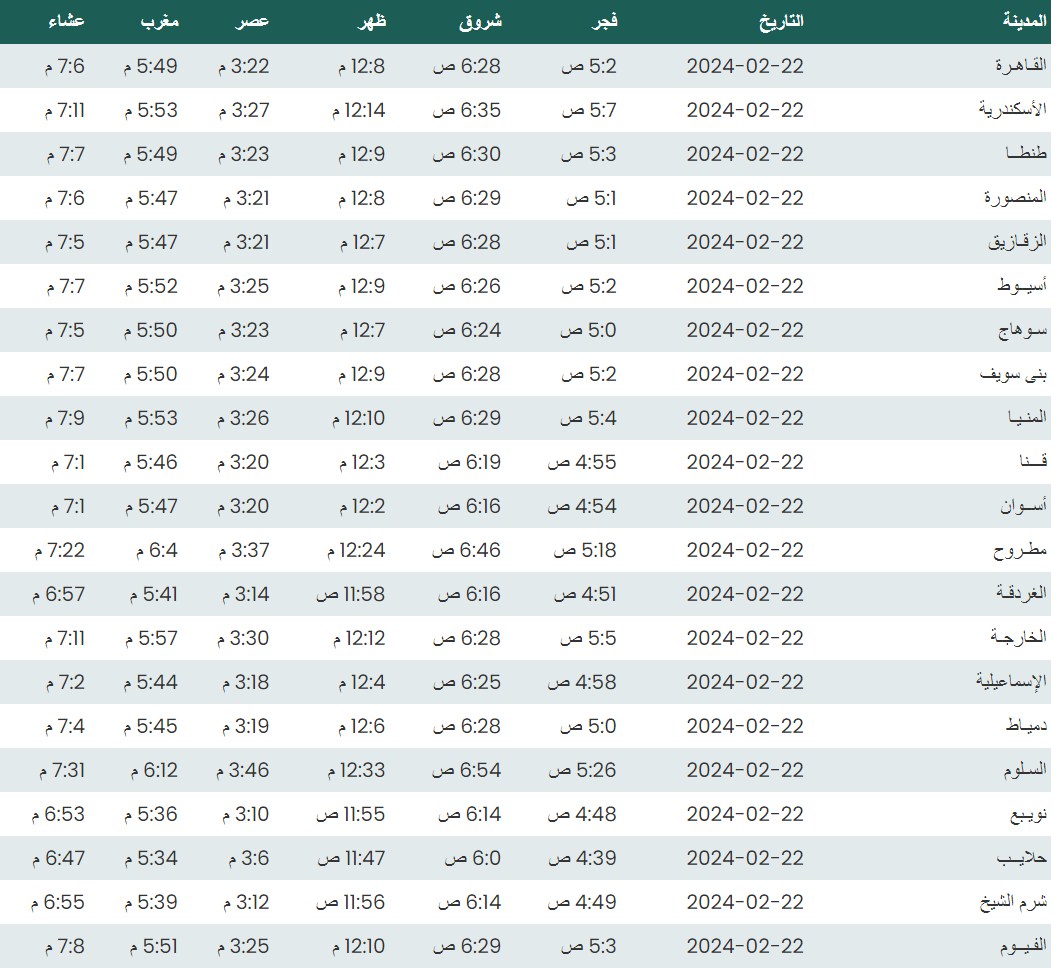
Task: Select Isha time 6:53 م for نويبع
Action: point(59,814)
